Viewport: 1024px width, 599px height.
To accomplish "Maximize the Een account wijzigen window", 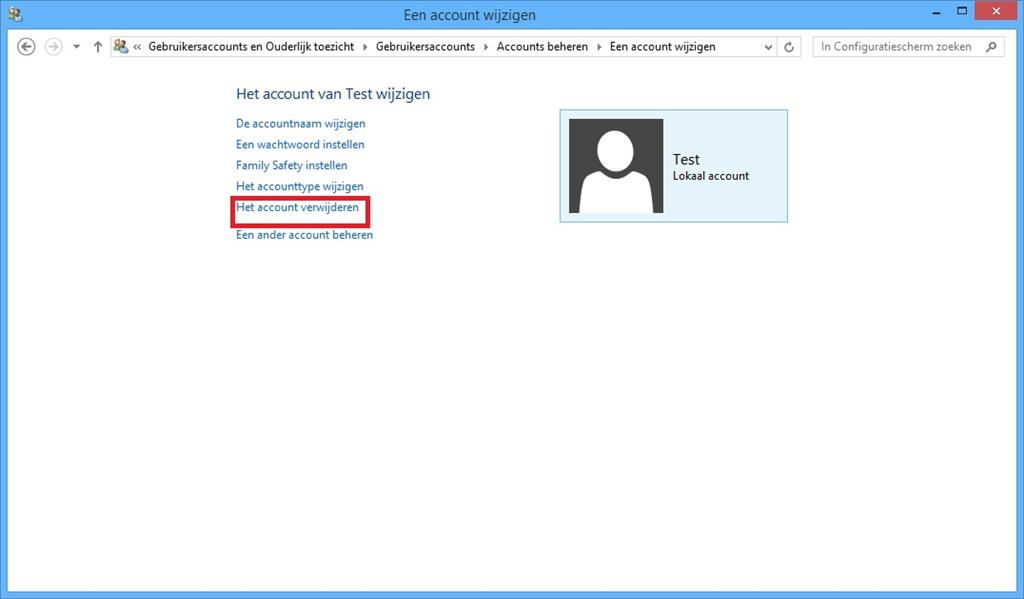I will coord(962,11).
